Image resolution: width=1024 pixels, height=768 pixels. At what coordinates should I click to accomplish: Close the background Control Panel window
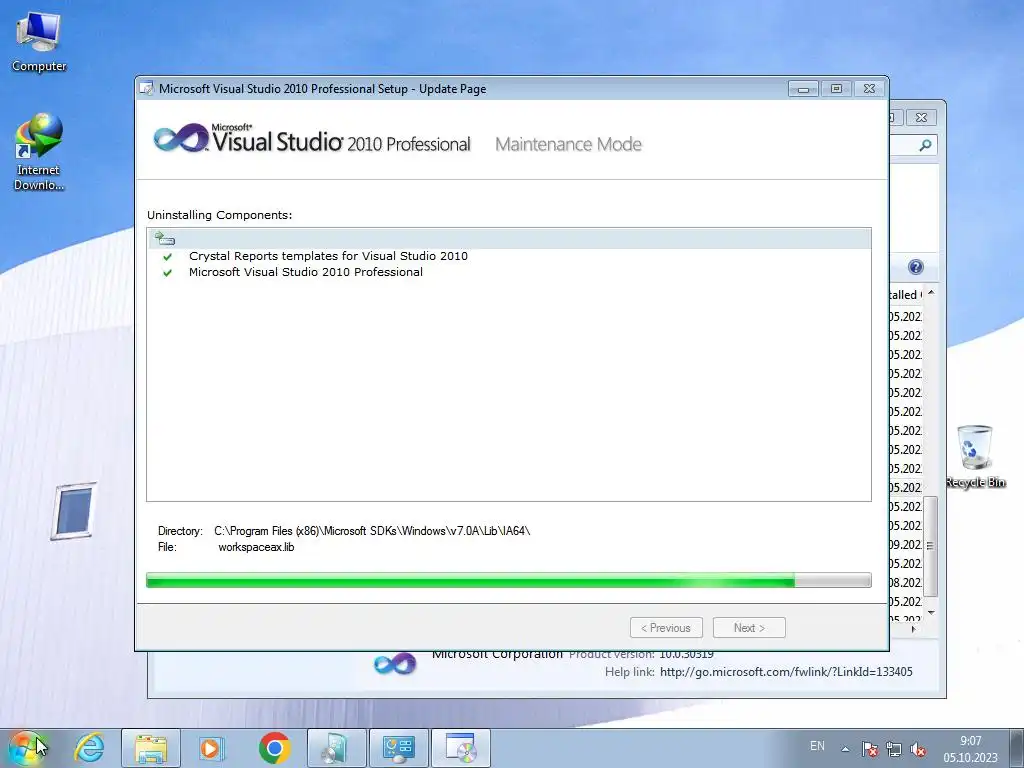click(921, 118)
